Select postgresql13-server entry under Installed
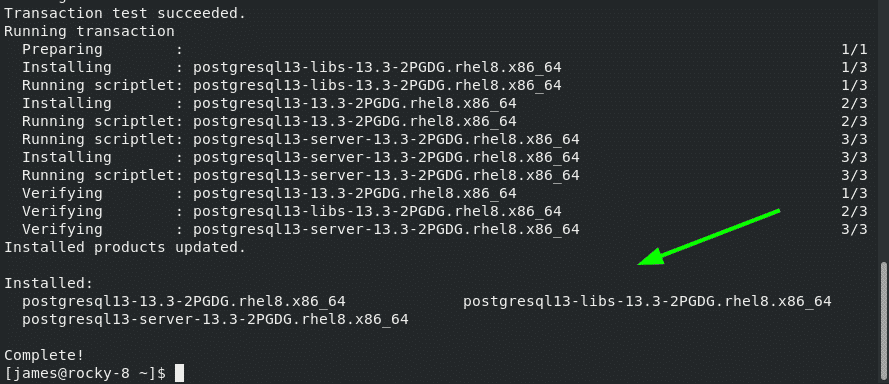 (215, 319)
